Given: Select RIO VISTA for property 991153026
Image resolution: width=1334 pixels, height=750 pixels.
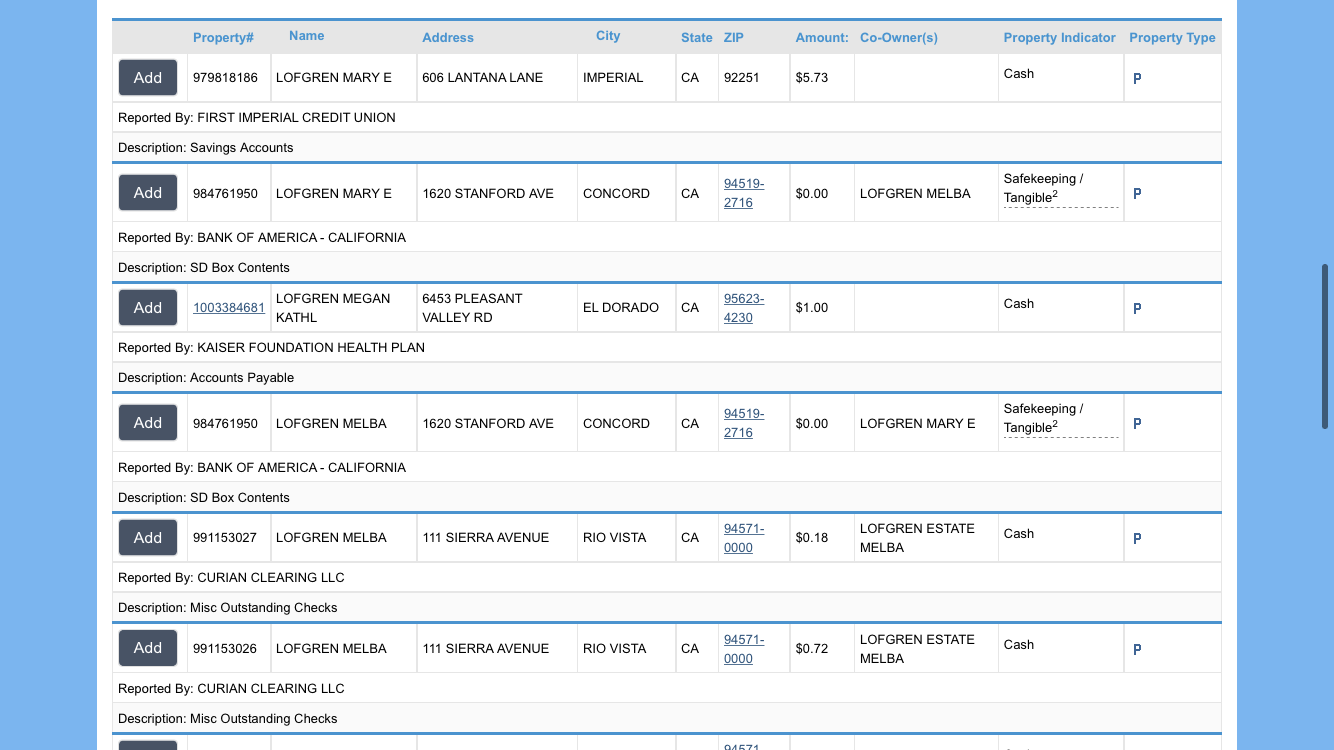Looking at the screenshot, I should coord(614,648).
